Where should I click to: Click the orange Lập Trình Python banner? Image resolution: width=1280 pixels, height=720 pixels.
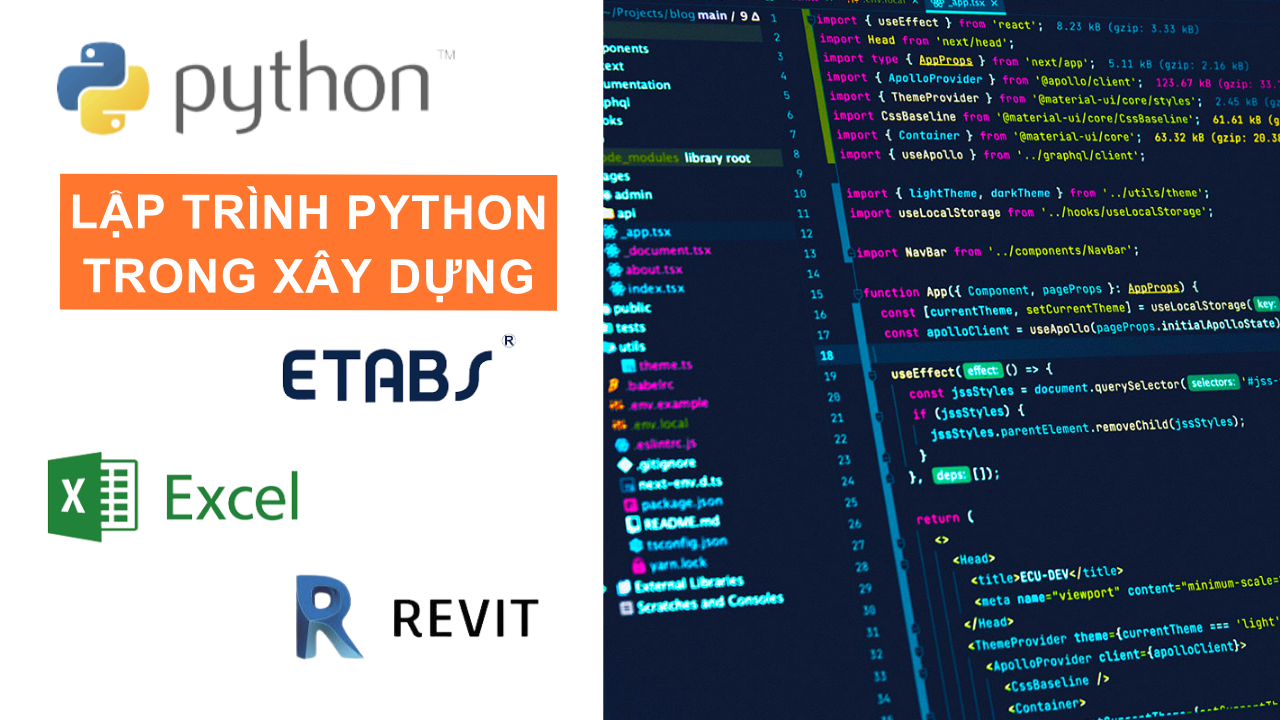[308, 242]
